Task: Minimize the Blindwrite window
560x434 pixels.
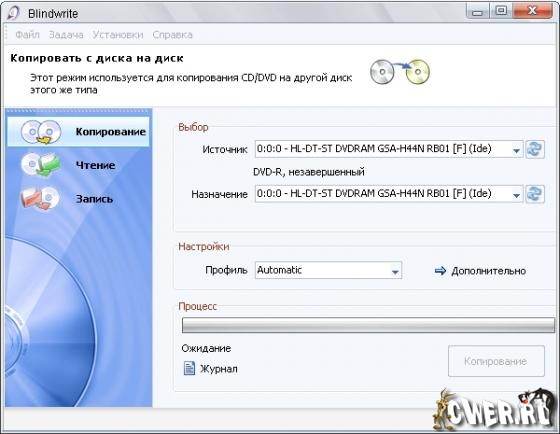Action: (477, 12)
